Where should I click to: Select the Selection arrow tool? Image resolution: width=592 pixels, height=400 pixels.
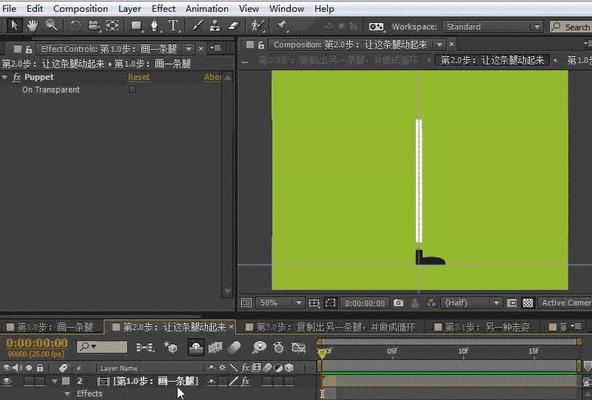tap(14, 26)
